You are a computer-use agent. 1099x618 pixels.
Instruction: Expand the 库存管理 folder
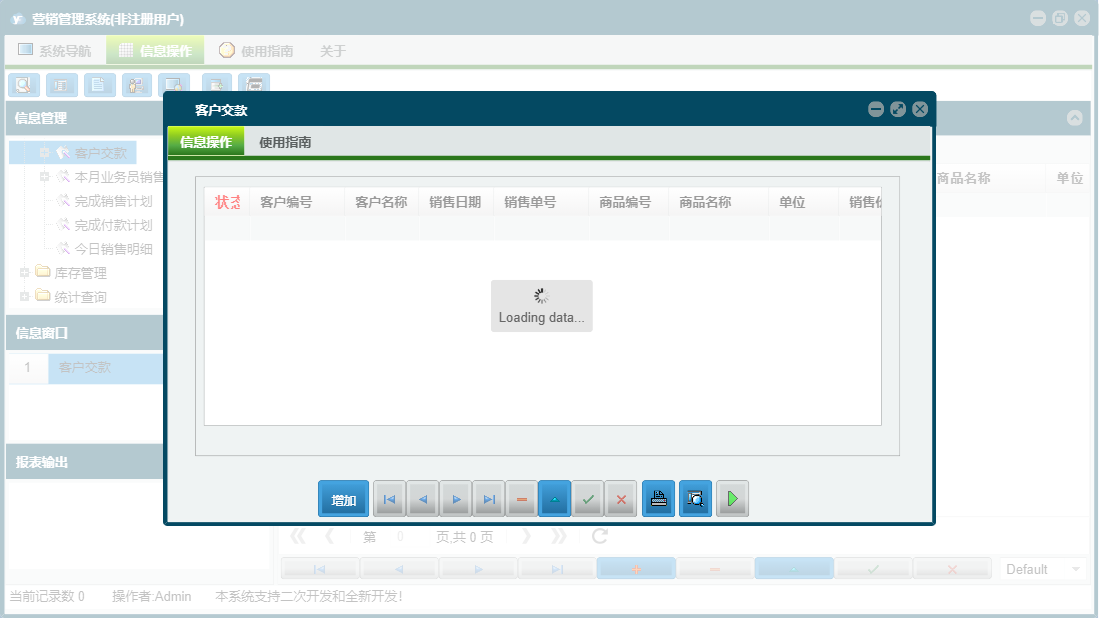25,273
